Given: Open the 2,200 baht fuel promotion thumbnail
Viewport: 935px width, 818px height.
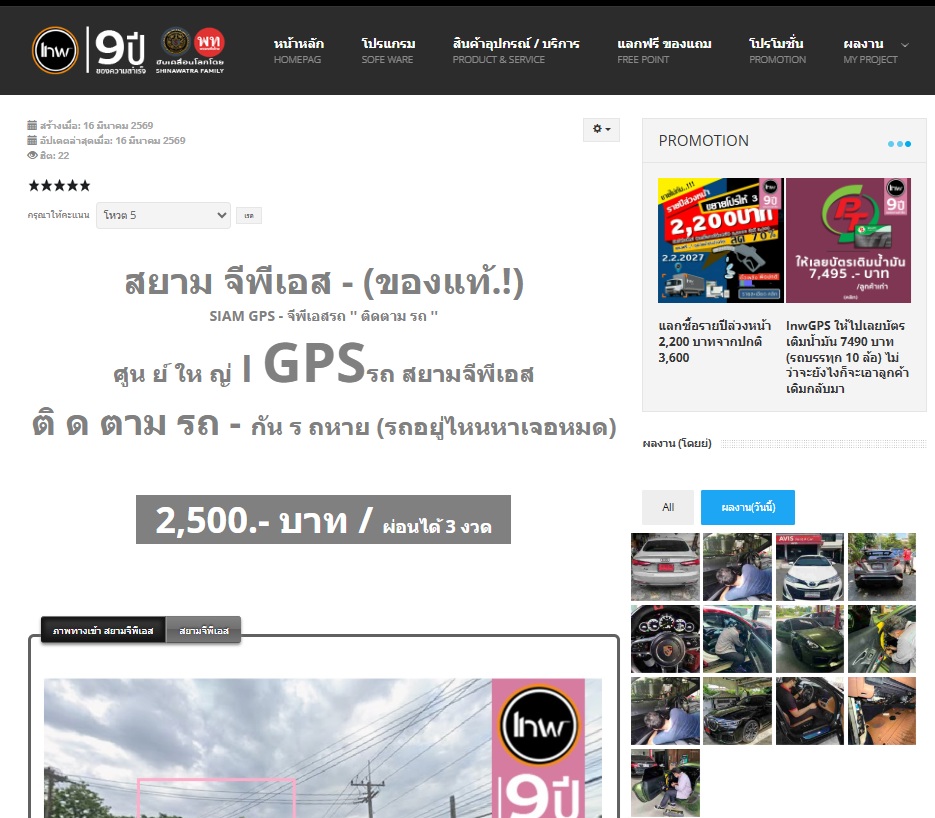Looking at the screenshot, I should tap(720, 240).
